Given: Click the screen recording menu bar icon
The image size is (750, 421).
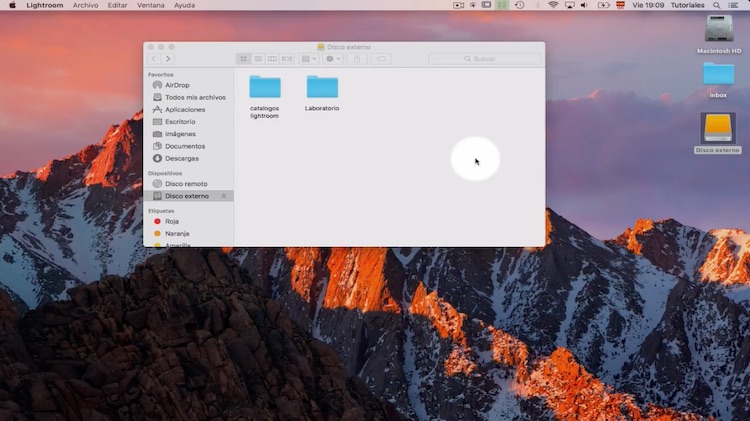Looking at the screenshot, I should pos(458,5).
